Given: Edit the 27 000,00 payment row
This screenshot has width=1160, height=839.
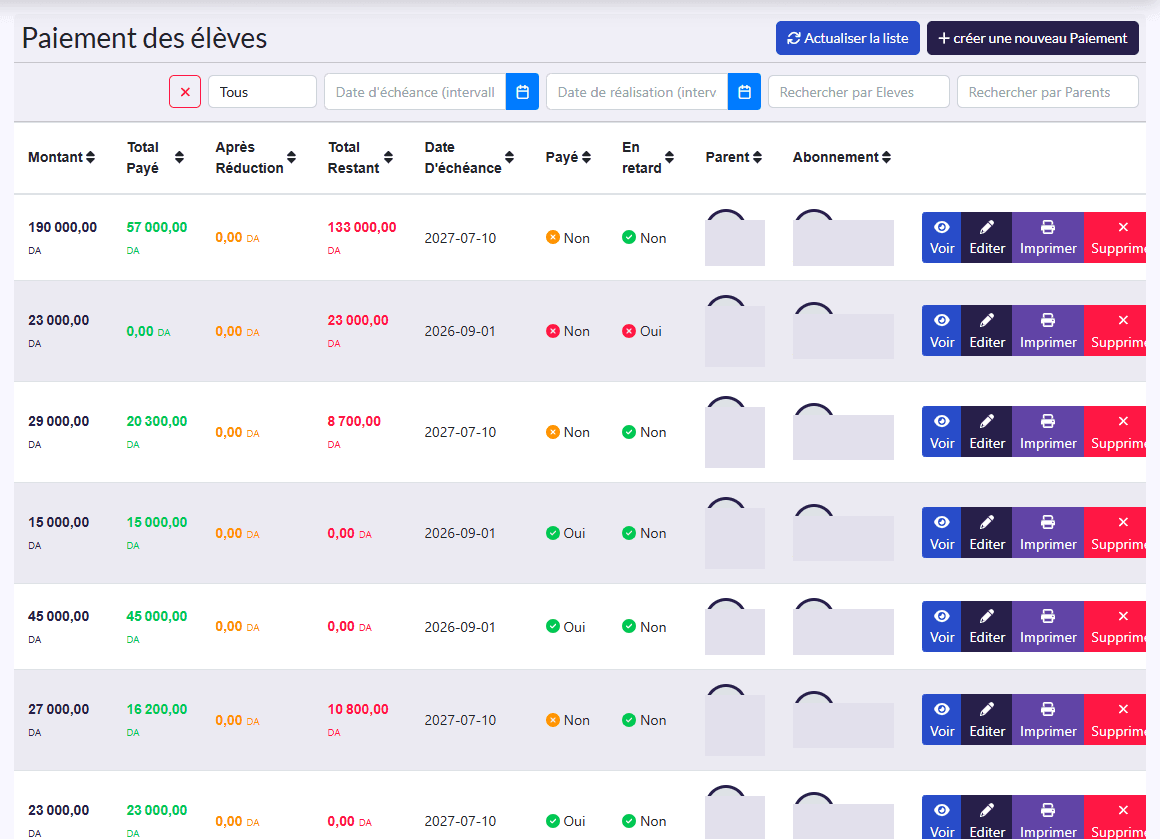Looking at the screenshot, I should [987, 719].
